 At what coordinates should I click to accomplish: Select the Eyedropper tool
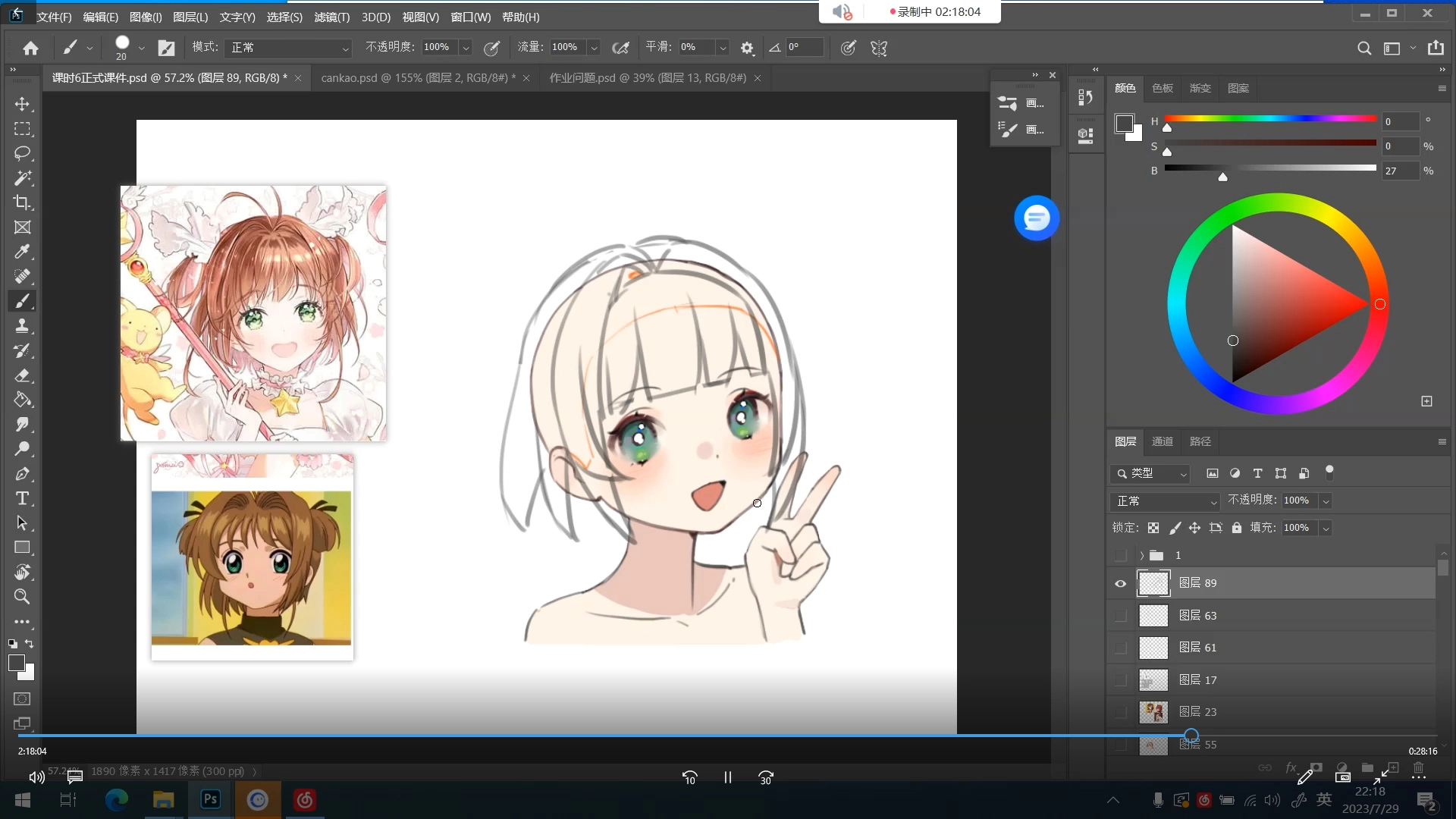22,252
